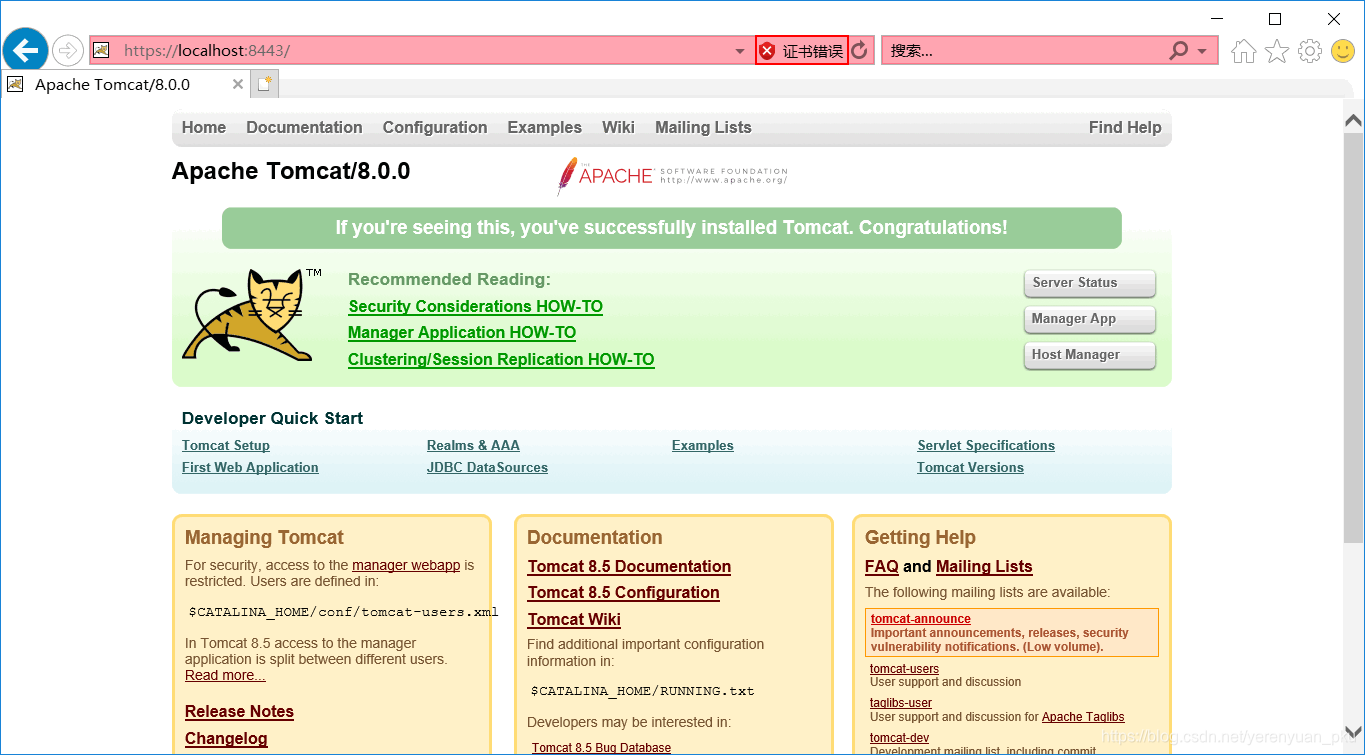Click the Manager App button

pyautogui.click(x=1089, y=319)
